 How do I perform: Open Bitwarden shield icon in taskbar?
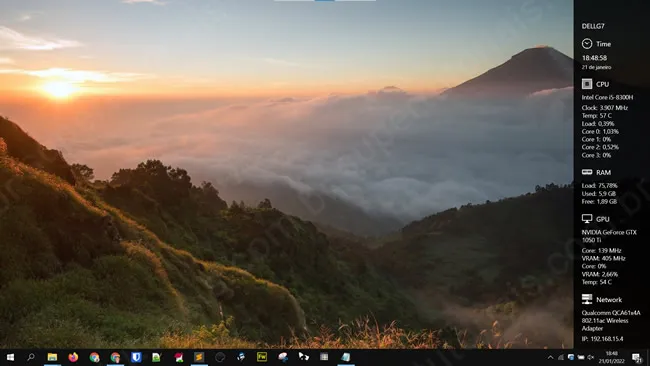coord(136,357)
